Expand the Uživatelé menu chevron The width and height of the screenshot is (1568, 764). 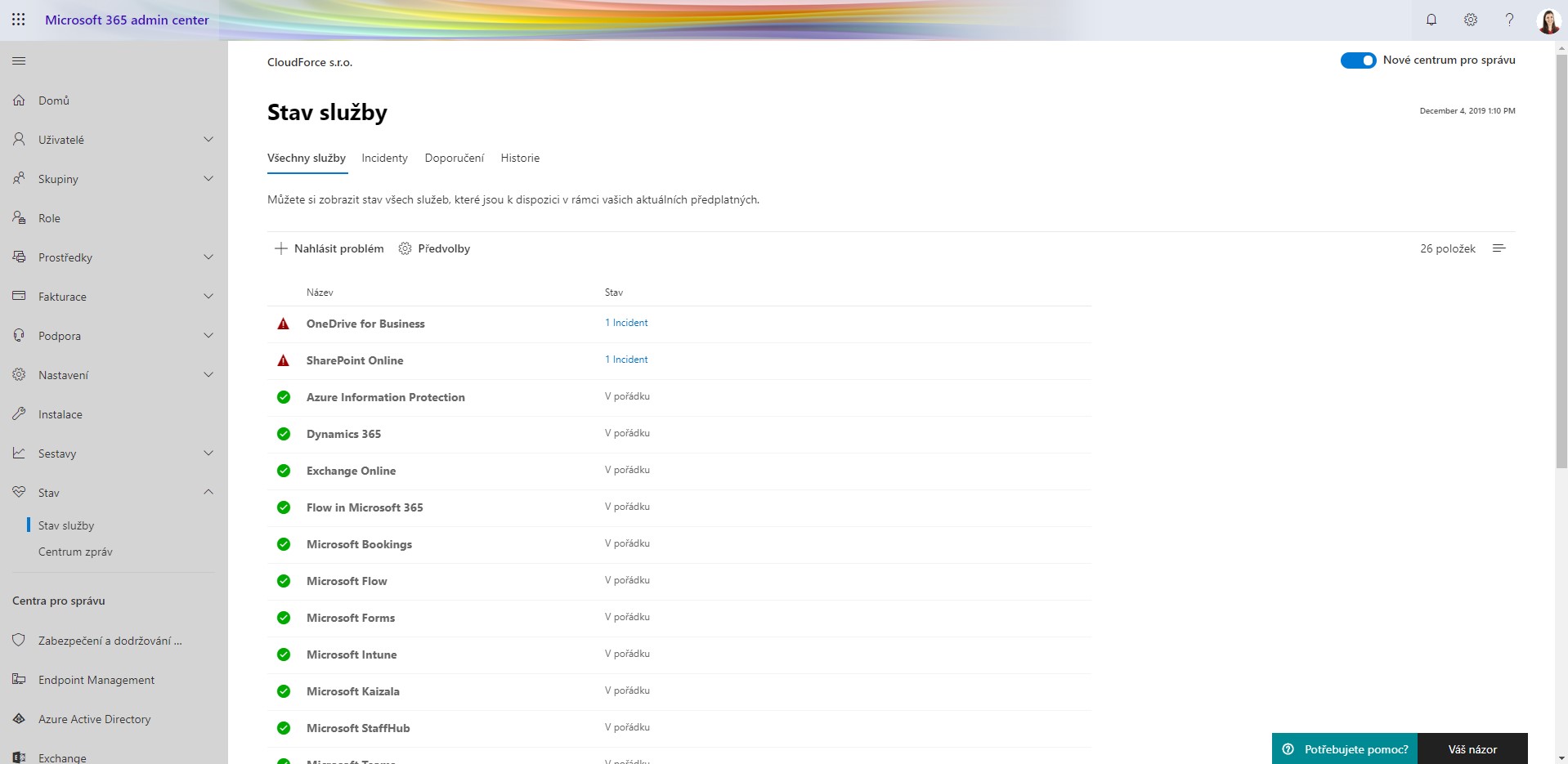[x=208, y=140]
